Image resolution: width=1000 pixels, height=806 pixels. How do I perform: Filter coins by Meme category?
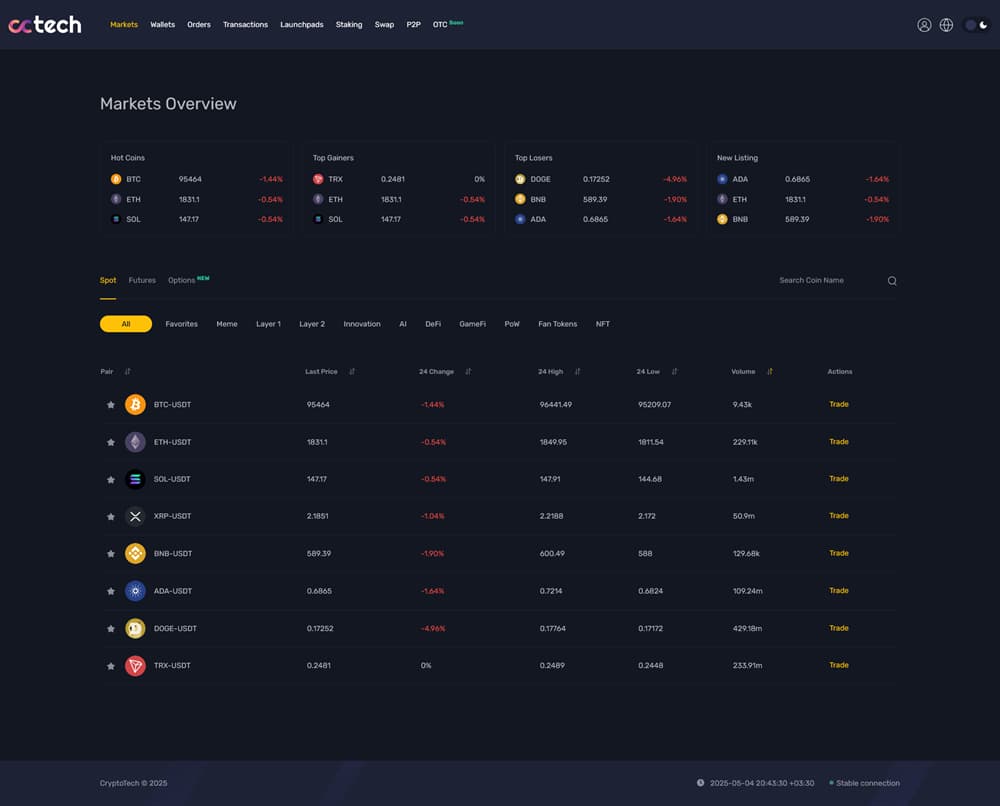pyautogui.click(x=227, y=324)
